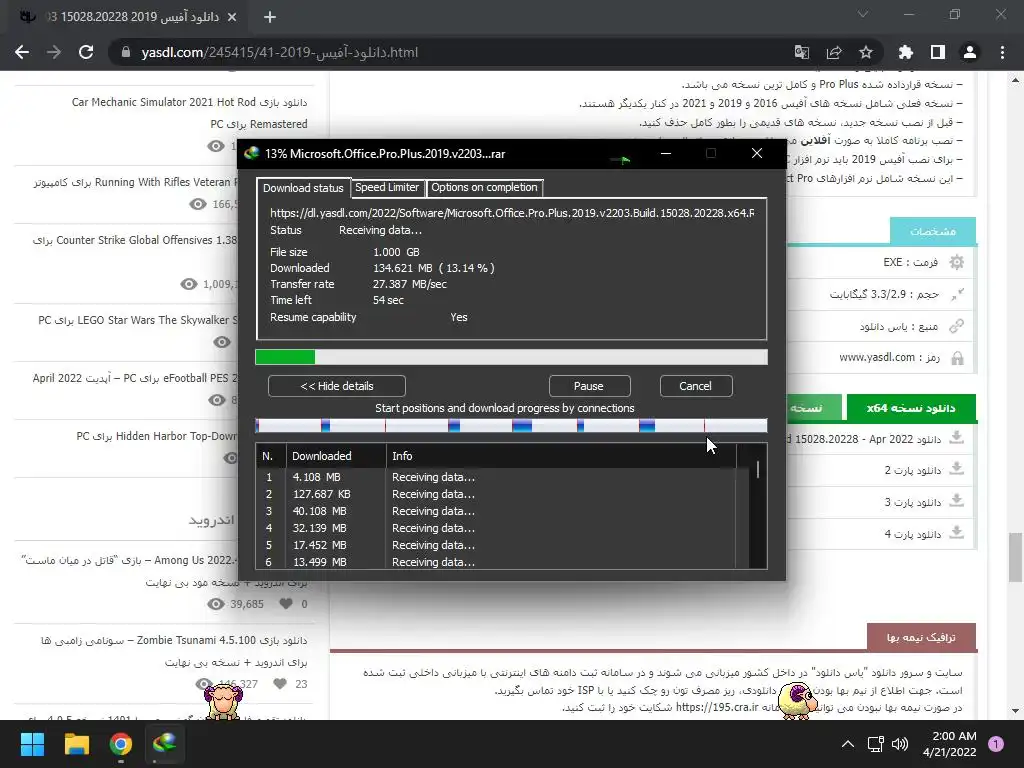This screenshot has height=768, width=1024.
Task: Click the connection list scrollbar in IDM dialog
Action: (x=758, y=470)
